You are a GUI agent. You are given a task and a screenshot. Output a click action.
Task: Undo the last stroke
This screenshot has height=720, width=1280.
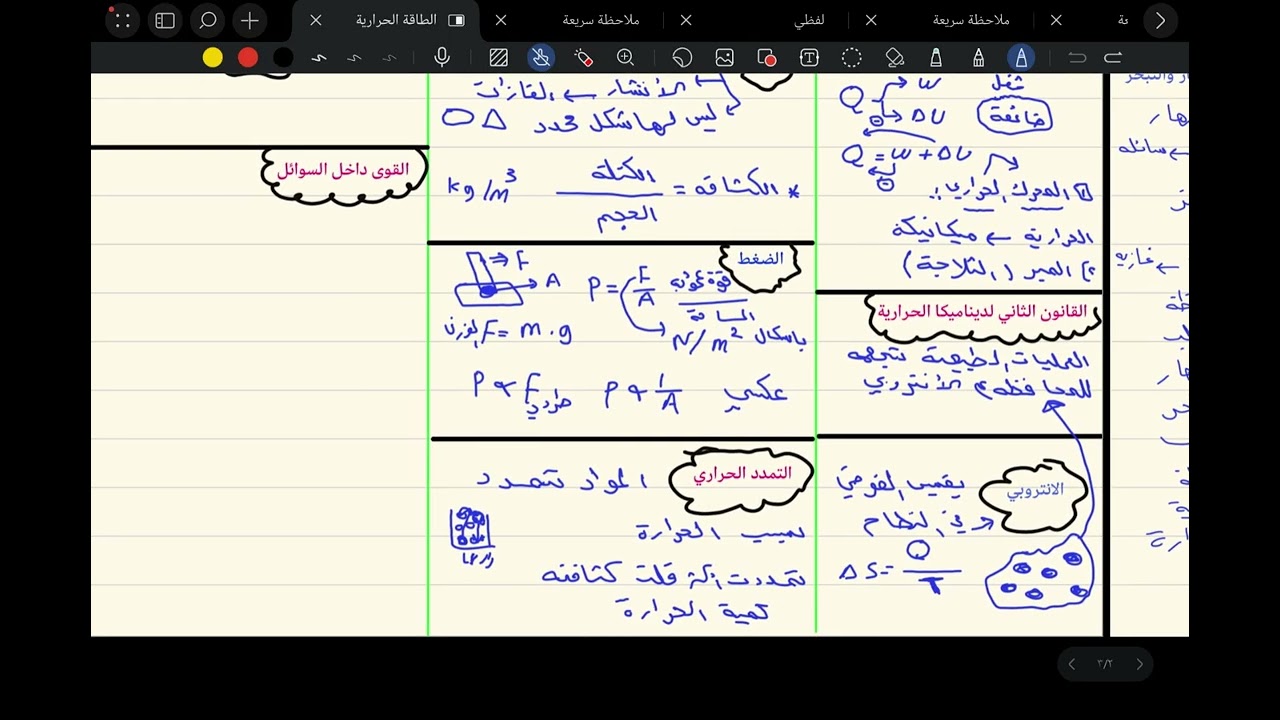tap(1077, 58)
